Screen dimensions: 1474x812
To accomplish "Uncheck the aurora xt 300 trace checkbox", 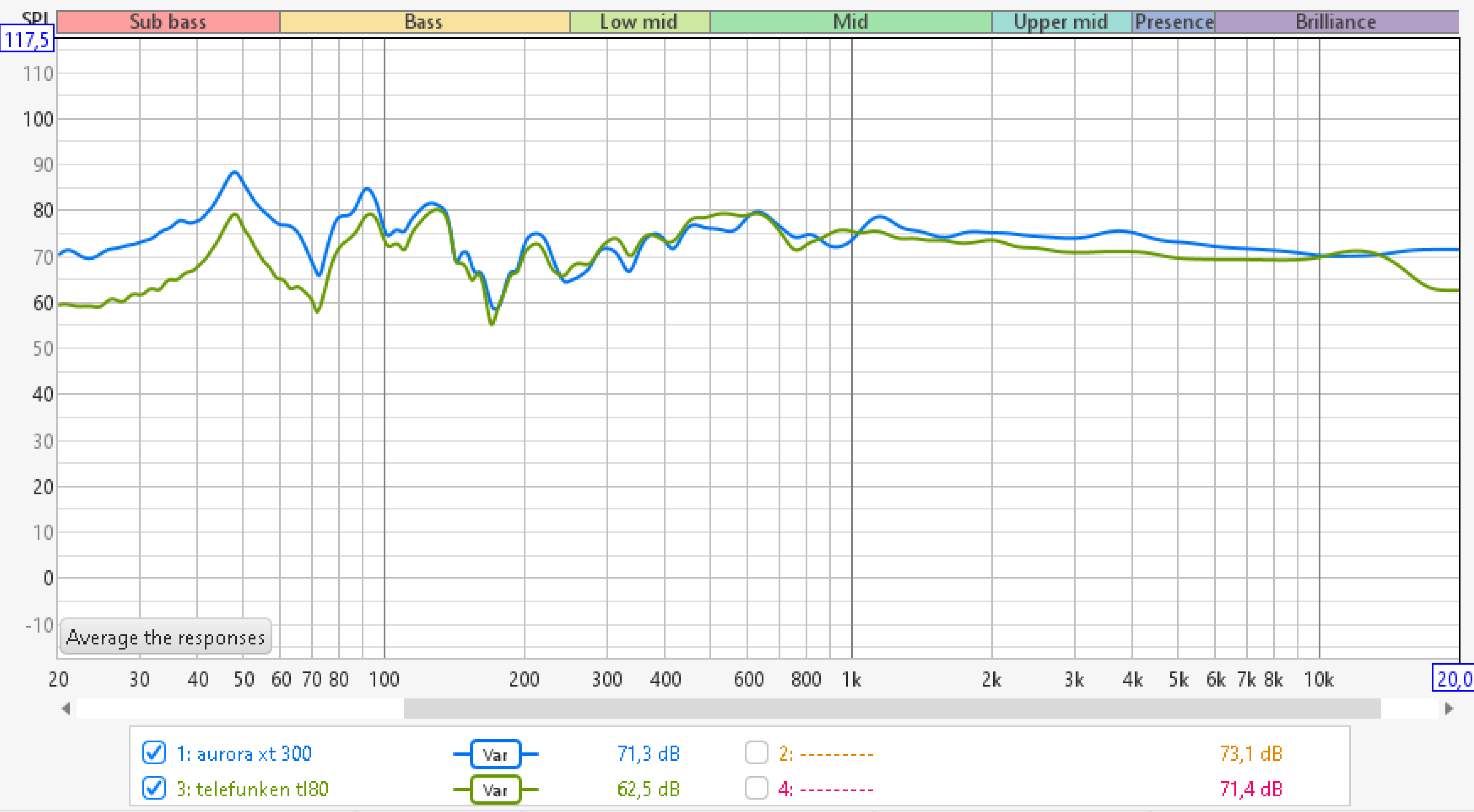I will click(154, 753).
